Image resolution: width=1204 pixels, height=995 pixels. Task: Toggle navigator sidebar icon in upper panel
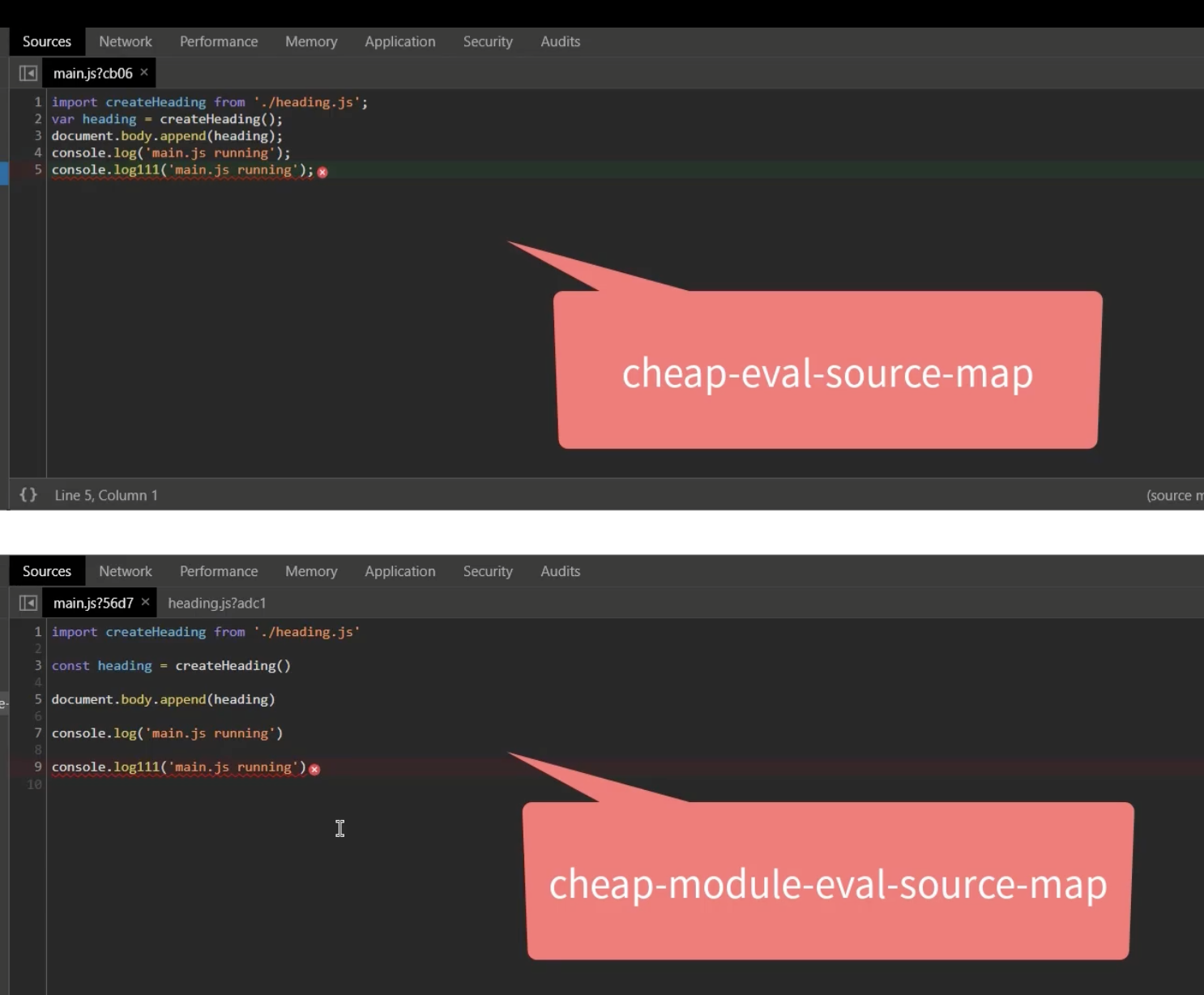point(28,74)
